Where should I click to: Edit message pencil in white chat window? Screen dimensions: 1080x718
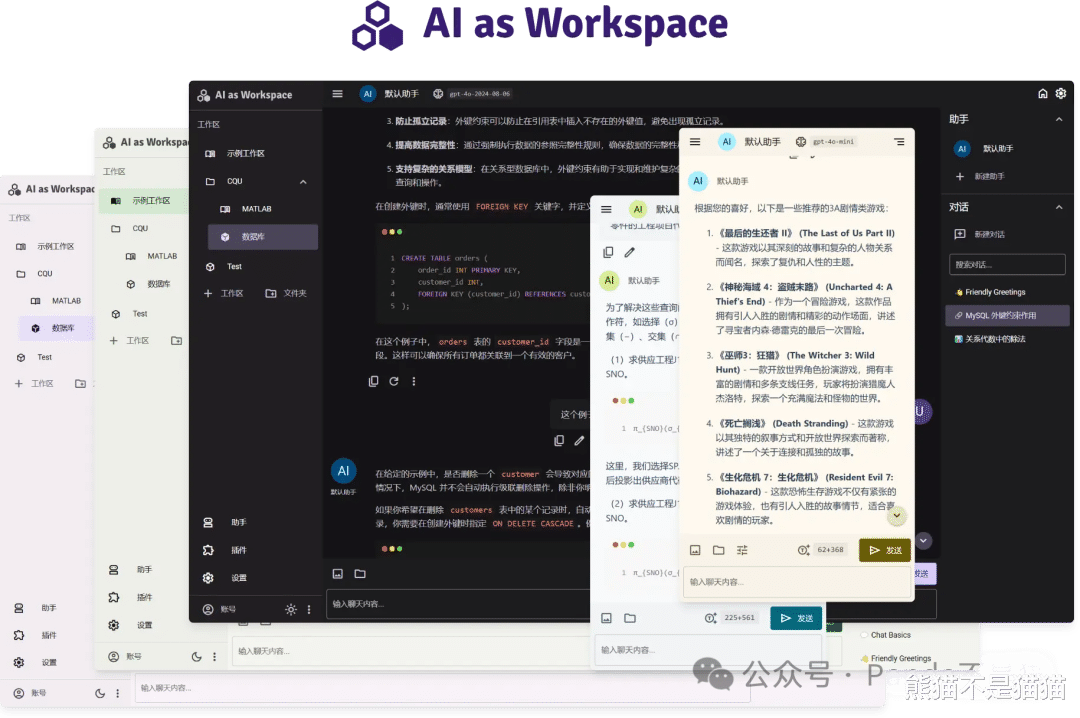[630, 253]
